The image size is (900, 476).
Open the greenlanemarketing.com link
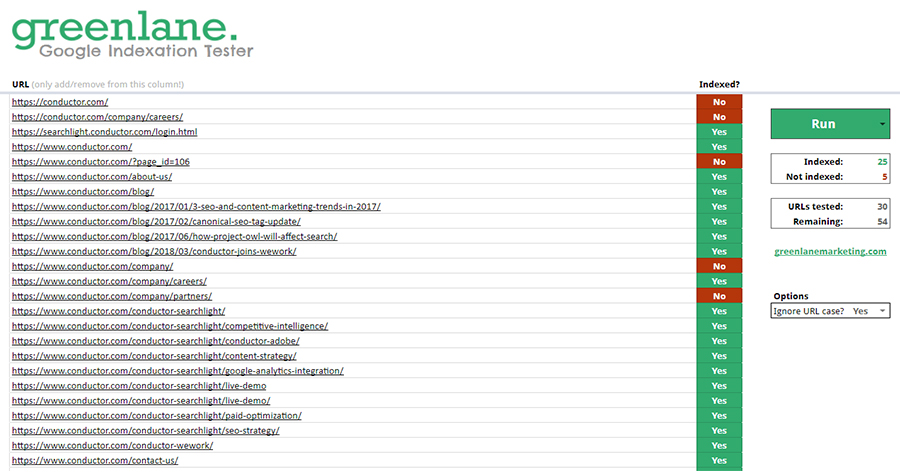pyautogui.click(x=830, y=251)
